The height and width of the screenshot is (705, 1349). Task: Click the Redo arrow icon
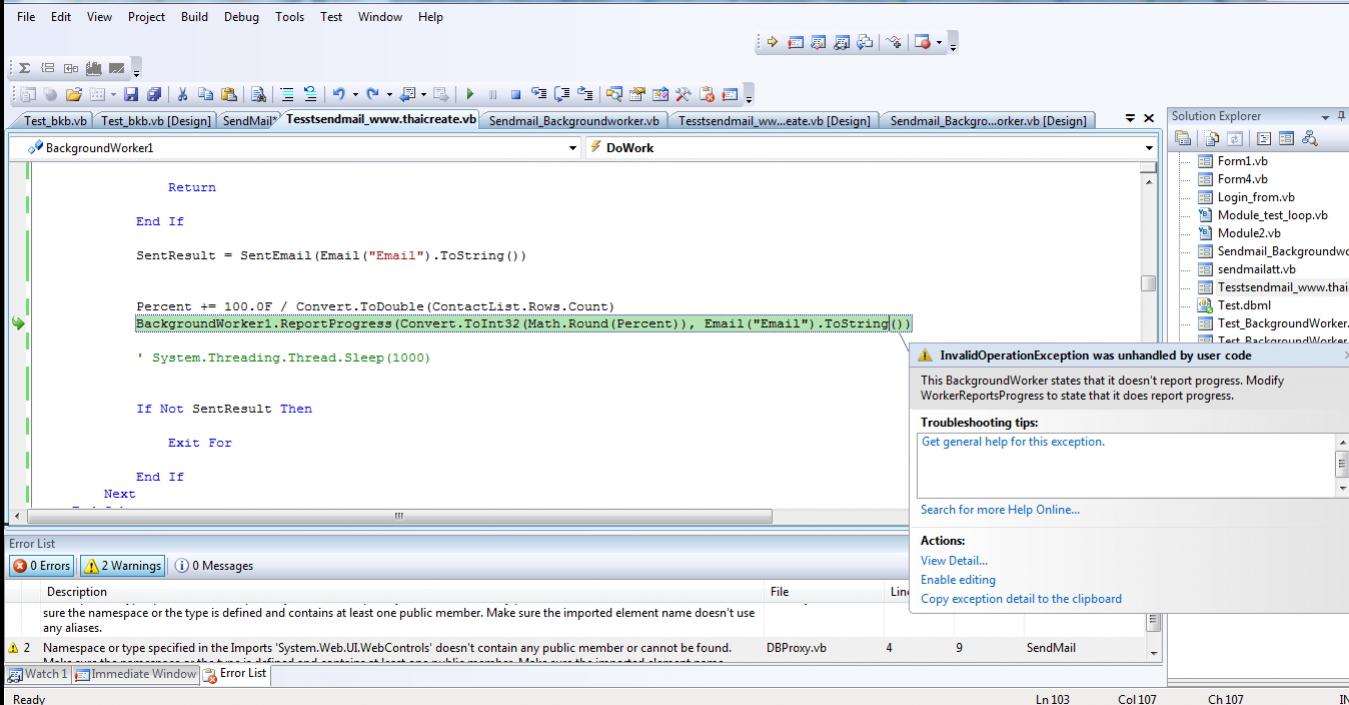[372, 96]
